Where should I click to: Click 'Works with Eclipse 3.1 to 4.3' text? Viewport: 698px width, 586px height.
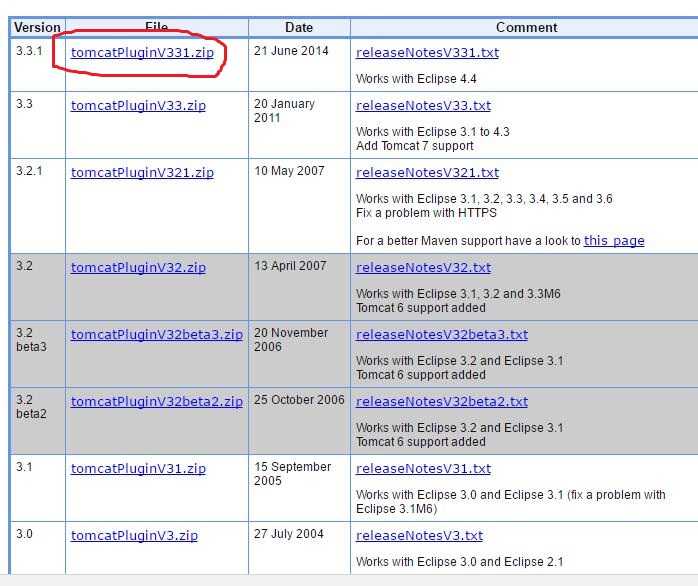[x=433, y=132]
